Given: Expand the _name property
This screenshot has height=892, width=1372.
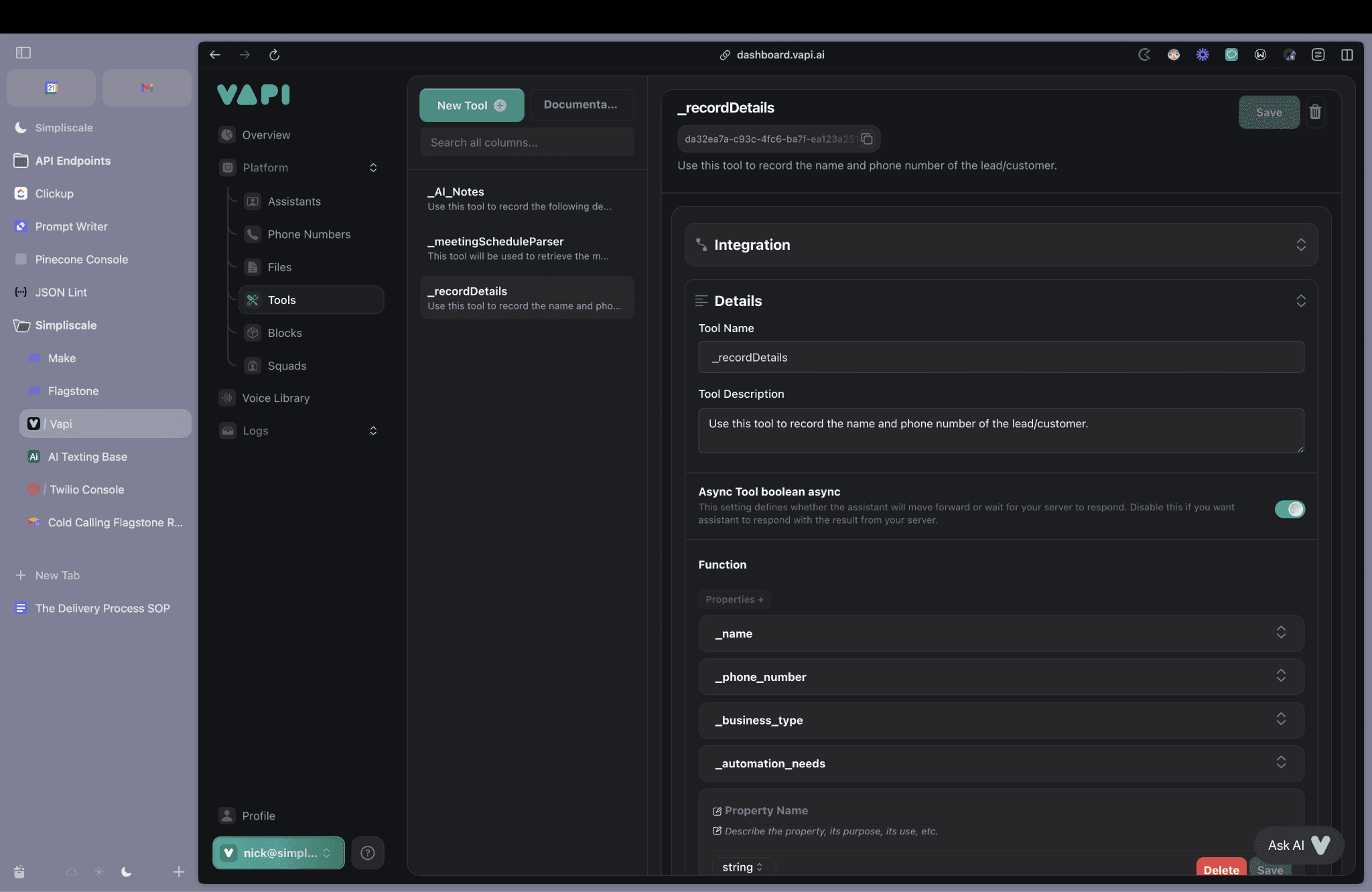Looking at the screenshot, I should [1280, 633].
